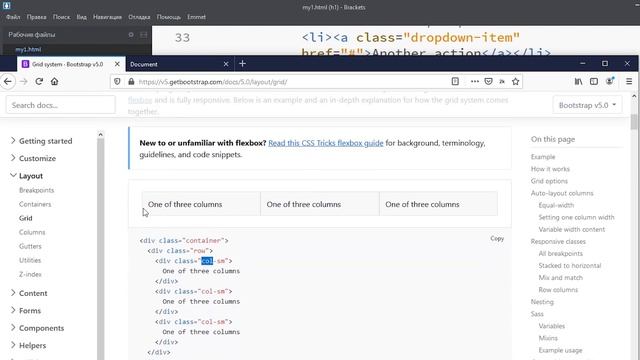Jump to Grid options section
Image resolution: width=640 pixels, height=360 pixels.
click(549, 181)
